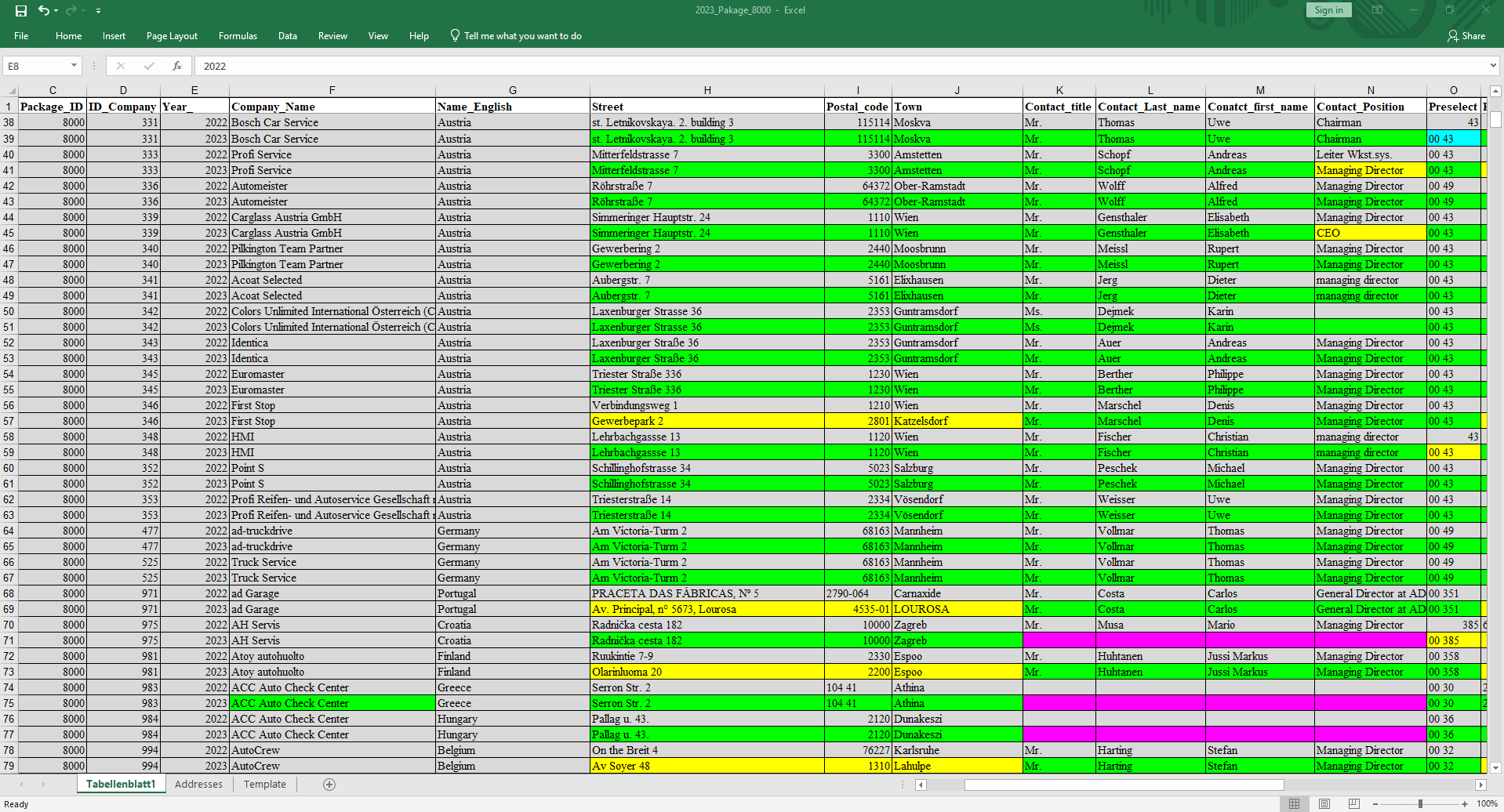Screen dimensions: 1504x812
Task: Select yellow CEO cell in row 45
Action: point(1371,233)
